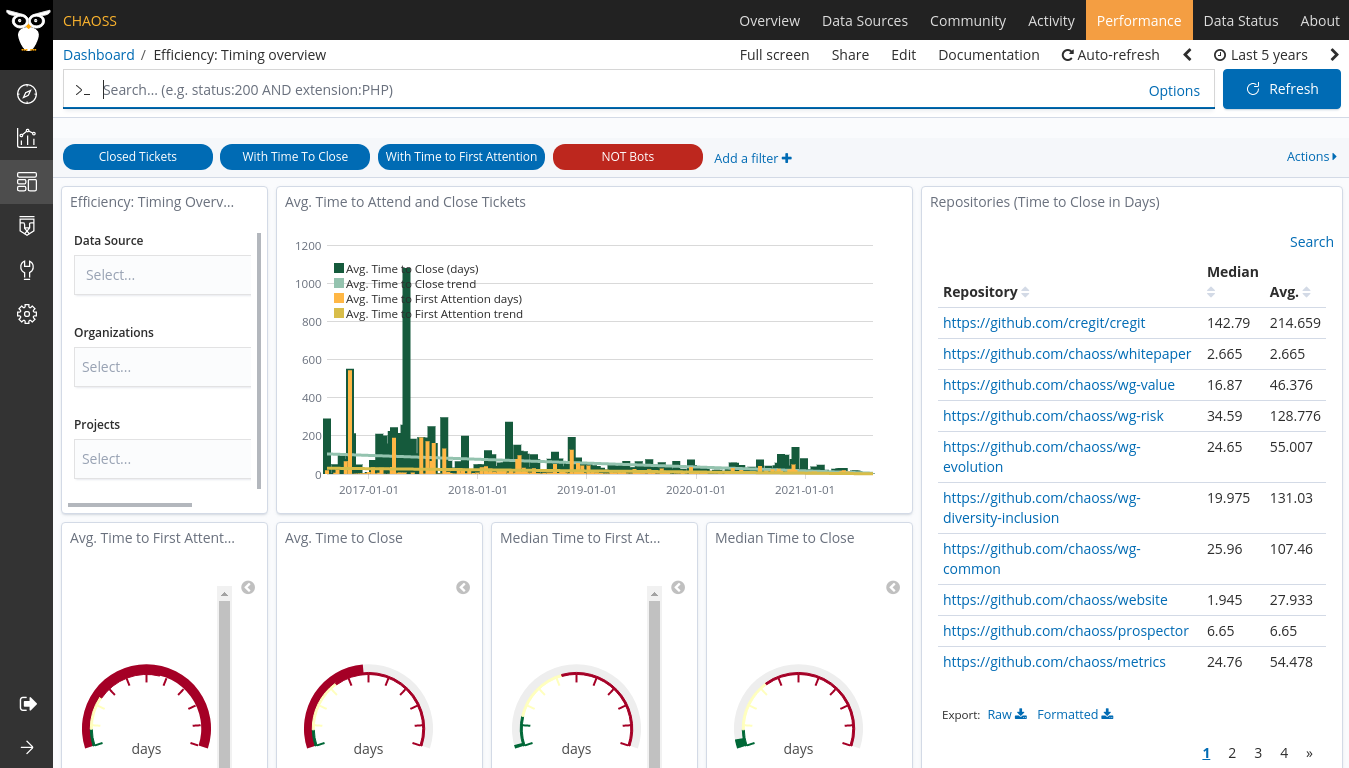
Task: Collapse legend on Avg. Time to First Attention gauge
Action: 248,587
